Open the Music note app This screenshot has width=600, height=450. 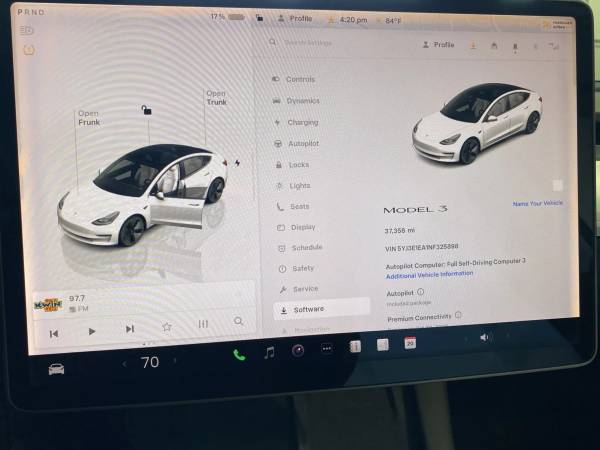click(268, 352)
